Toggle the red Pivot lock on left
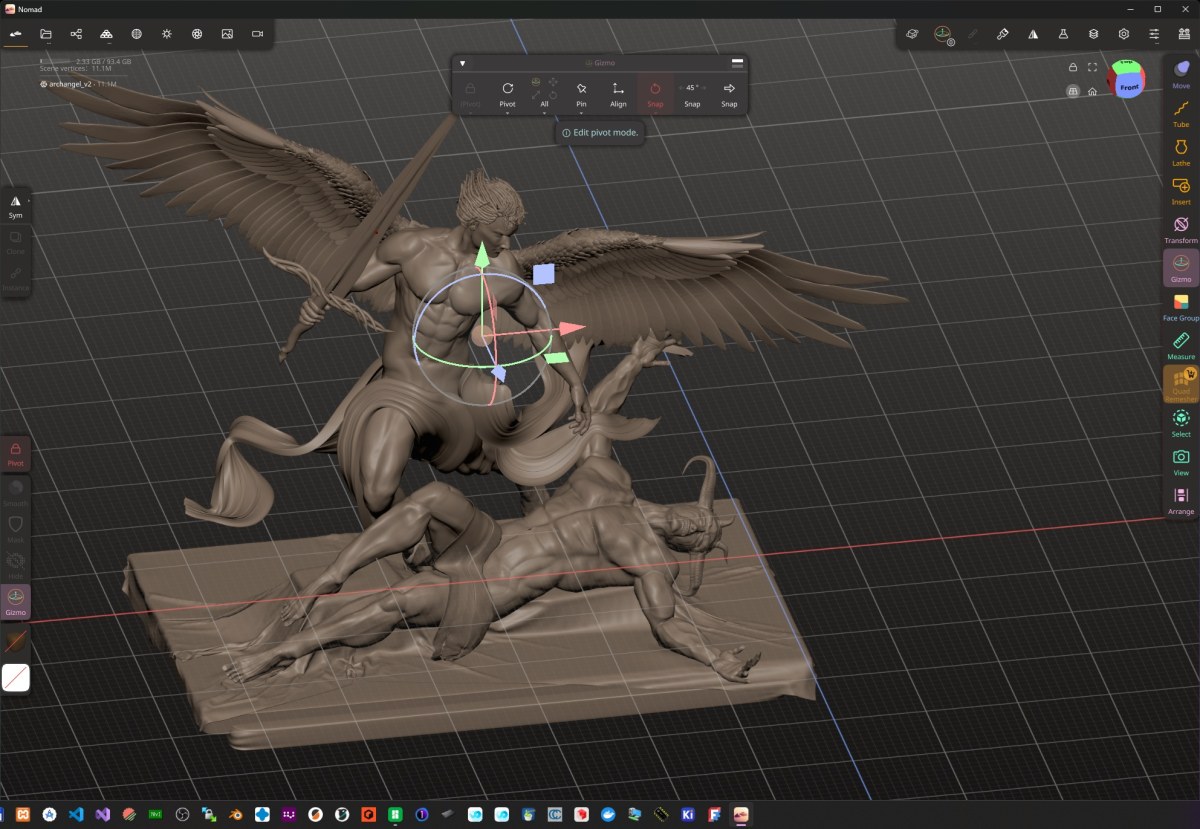This screenshot has height=829, width=1200. pos(16,454)
